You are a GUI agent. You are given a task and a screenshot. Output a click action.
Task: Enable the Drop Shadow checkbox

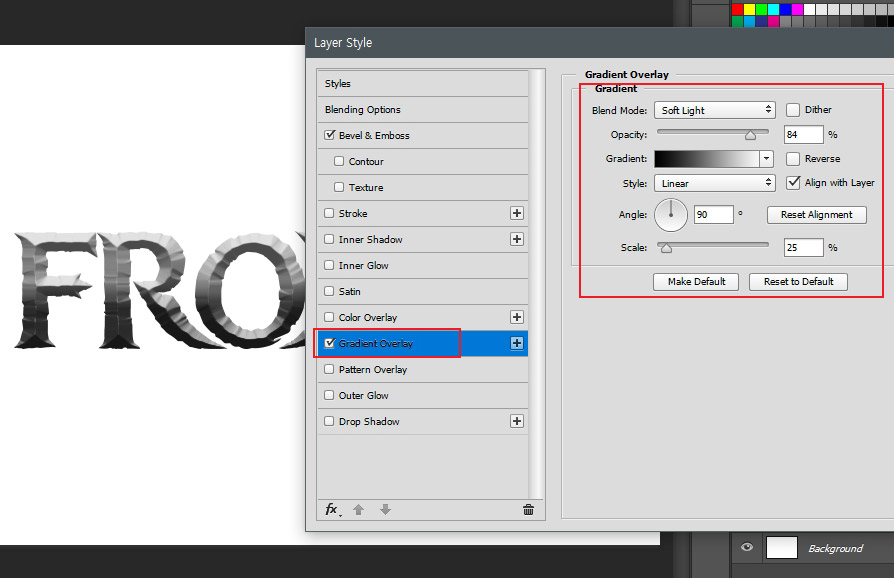[329, 421]
